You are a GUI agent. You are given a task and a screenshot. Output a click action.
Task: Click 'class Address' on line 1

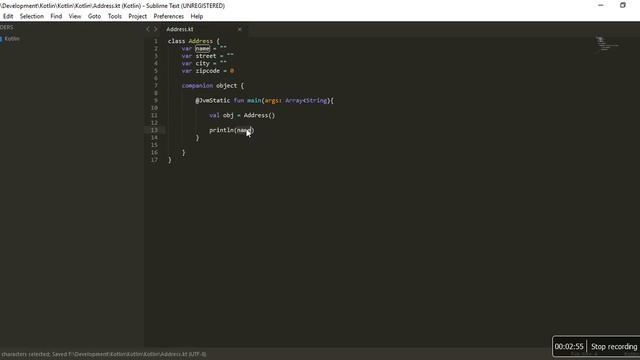click(190, 41)
